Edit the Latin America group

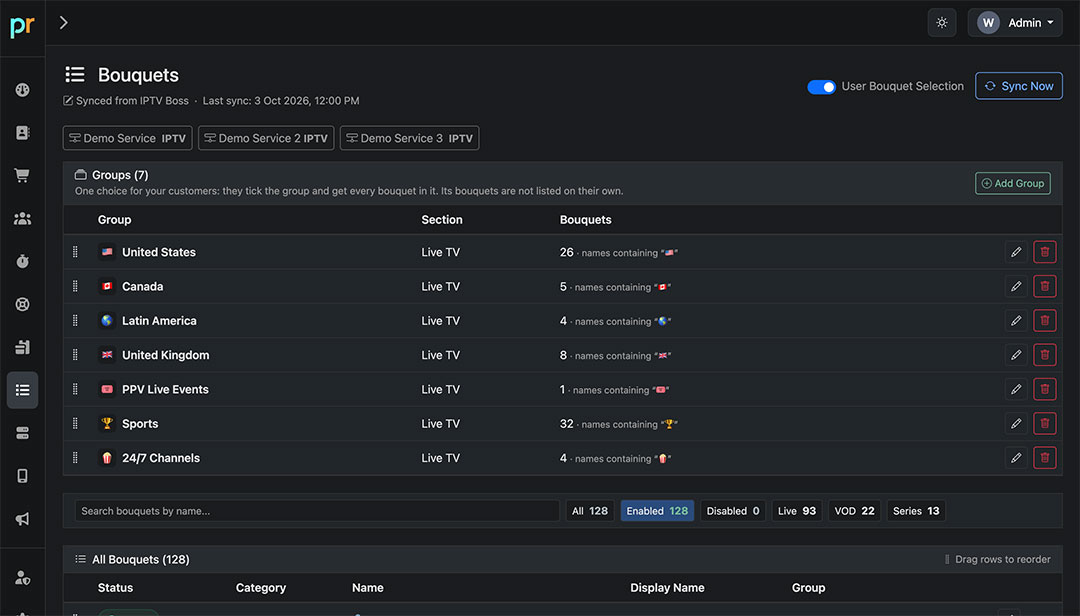(x=1016, y=320)
